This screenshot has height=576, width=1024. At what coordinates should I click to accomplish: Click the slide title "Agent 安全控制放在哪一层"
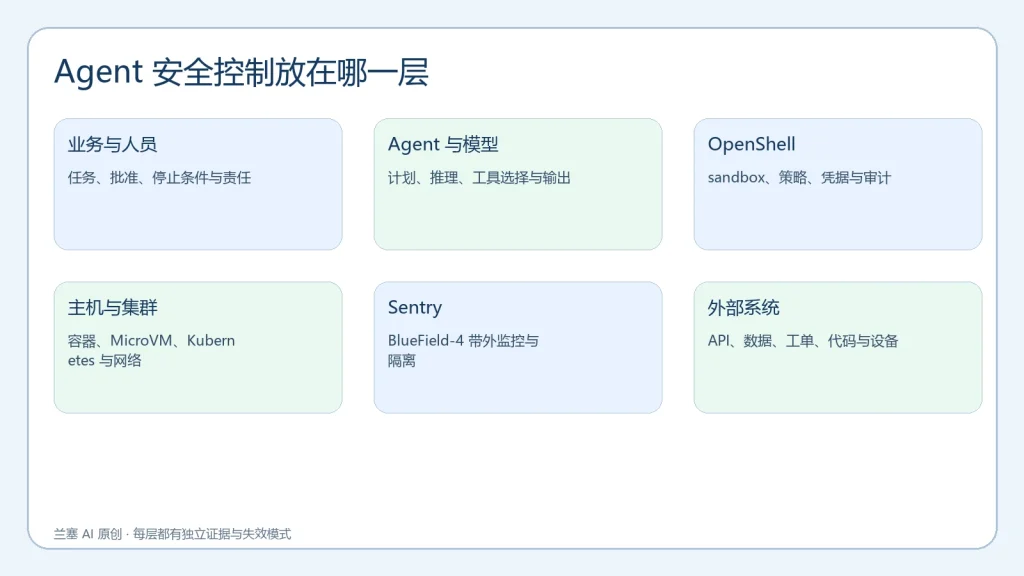(x=241, y=72)
